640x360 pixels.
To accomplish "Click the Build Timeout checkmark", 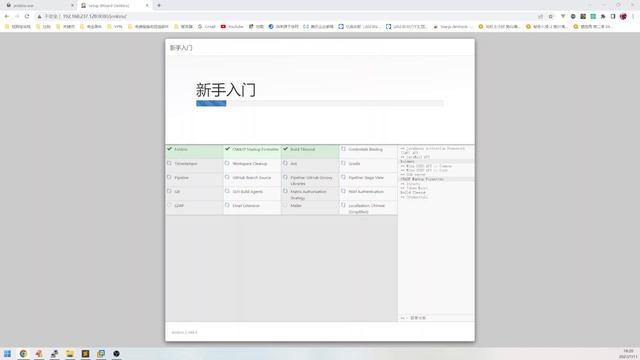I will (285, 149).
